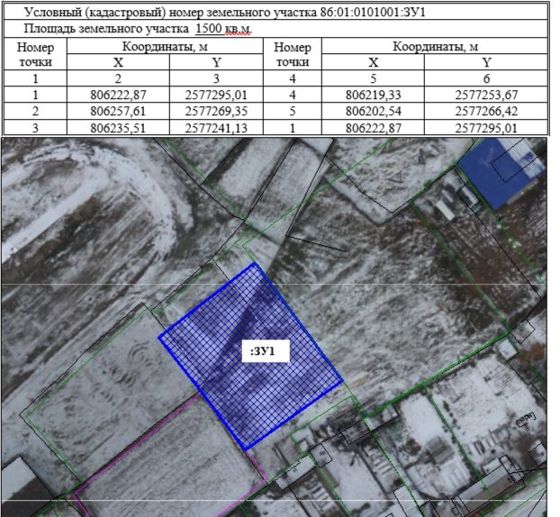Click point number 5 in right table
560x517 pixels.
click(x=292, y=111)
